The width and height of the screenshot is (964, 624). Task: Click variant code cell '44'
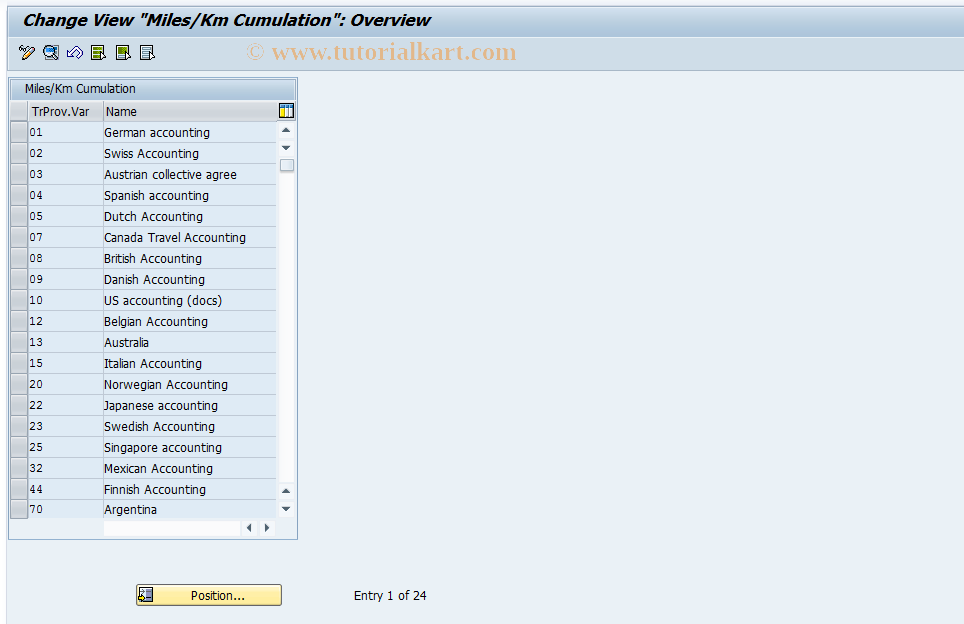coord(65,489)
